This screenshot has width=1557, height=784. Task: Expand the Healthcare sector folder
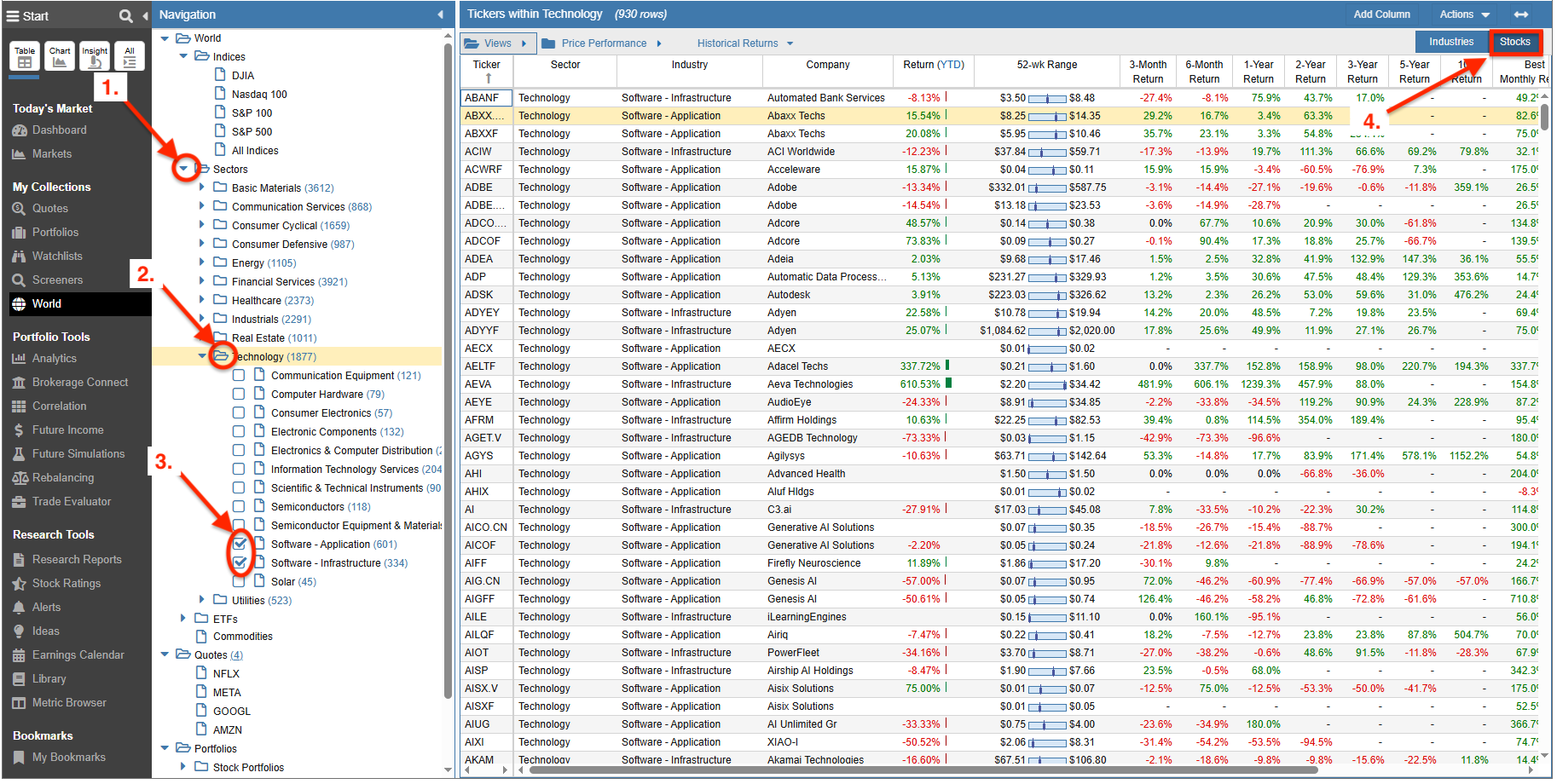[202, 300]
